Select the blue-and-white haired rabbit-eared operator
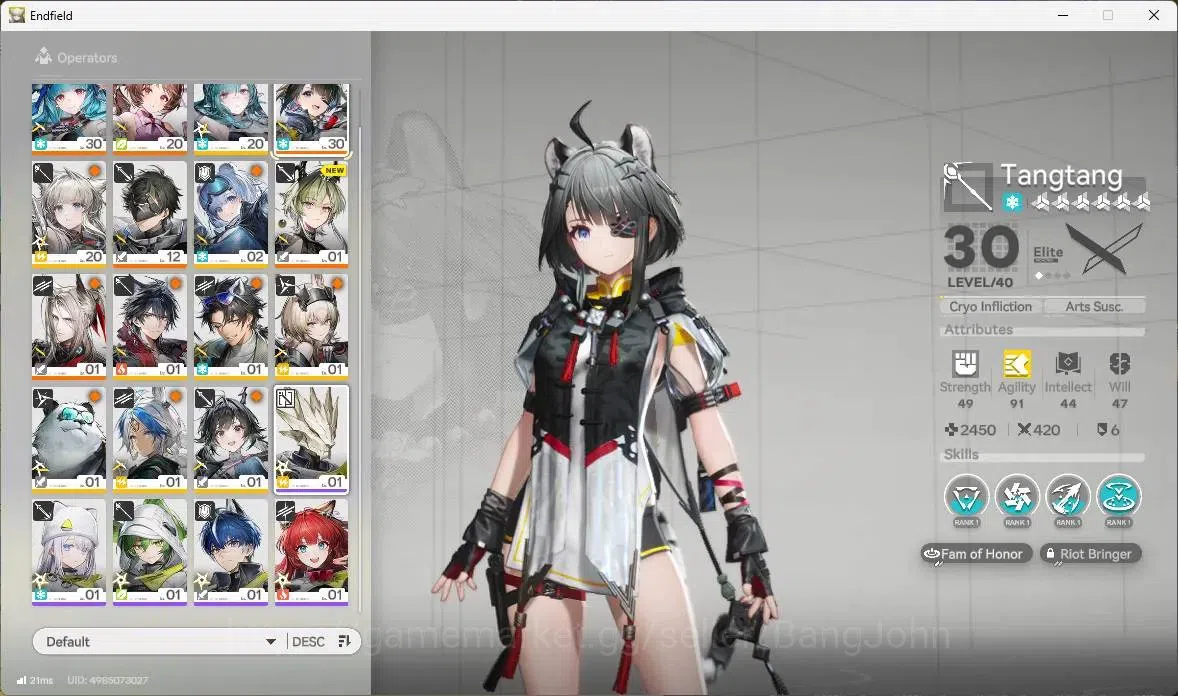 (150, 440)
